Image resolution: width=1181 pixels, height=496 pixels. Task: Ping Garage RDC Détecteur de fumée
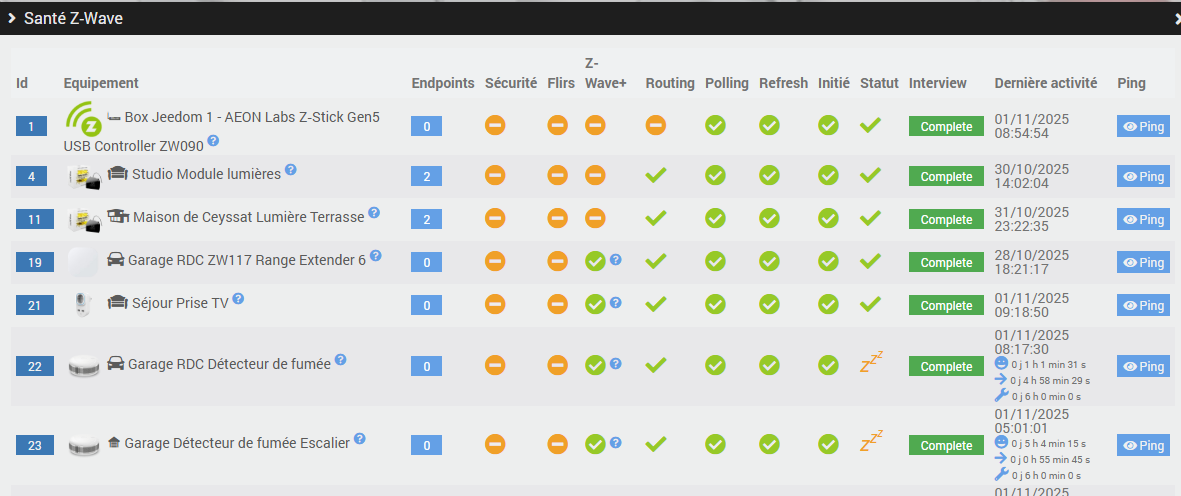pos(1142,367)
